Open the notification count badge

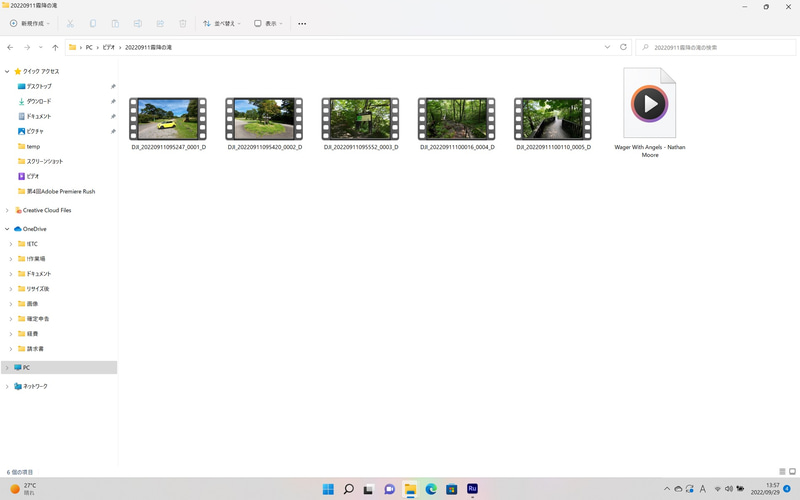click(x=787, y=489)
